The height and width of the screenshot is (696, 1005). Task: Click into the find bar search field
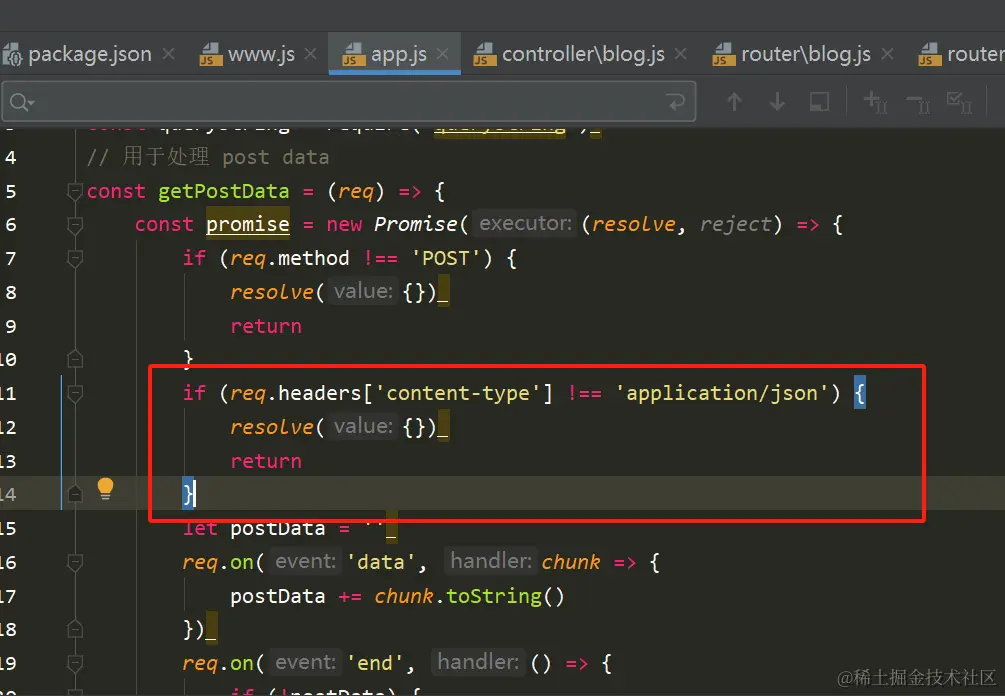(349, 101)
